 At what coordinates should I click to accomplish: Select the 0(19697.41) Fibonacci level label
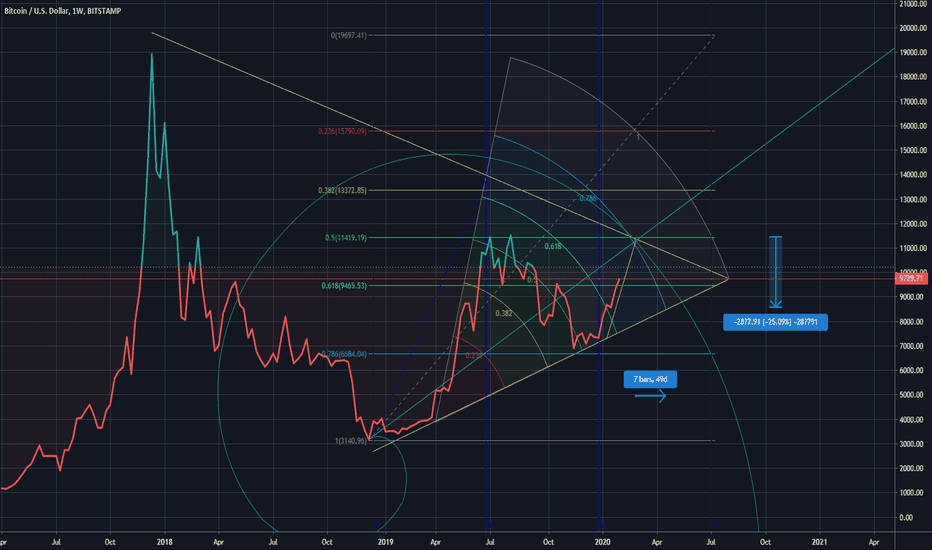click(x=349, y=36)
